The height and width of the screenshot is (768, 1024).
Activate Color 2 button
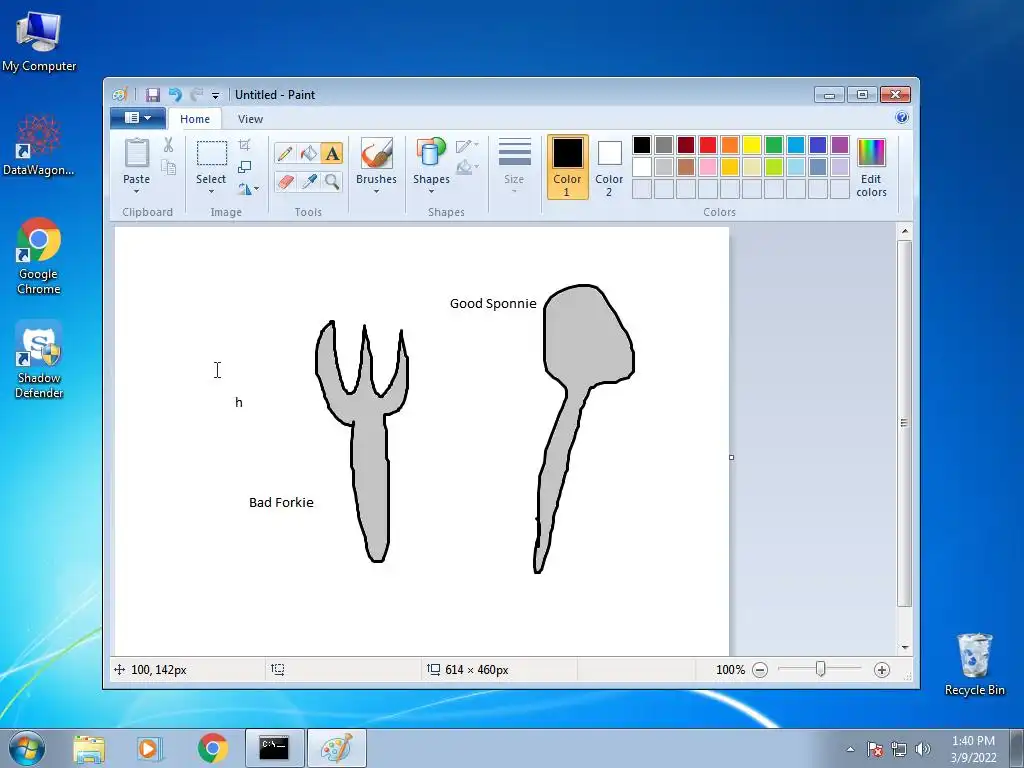[609, 167]
